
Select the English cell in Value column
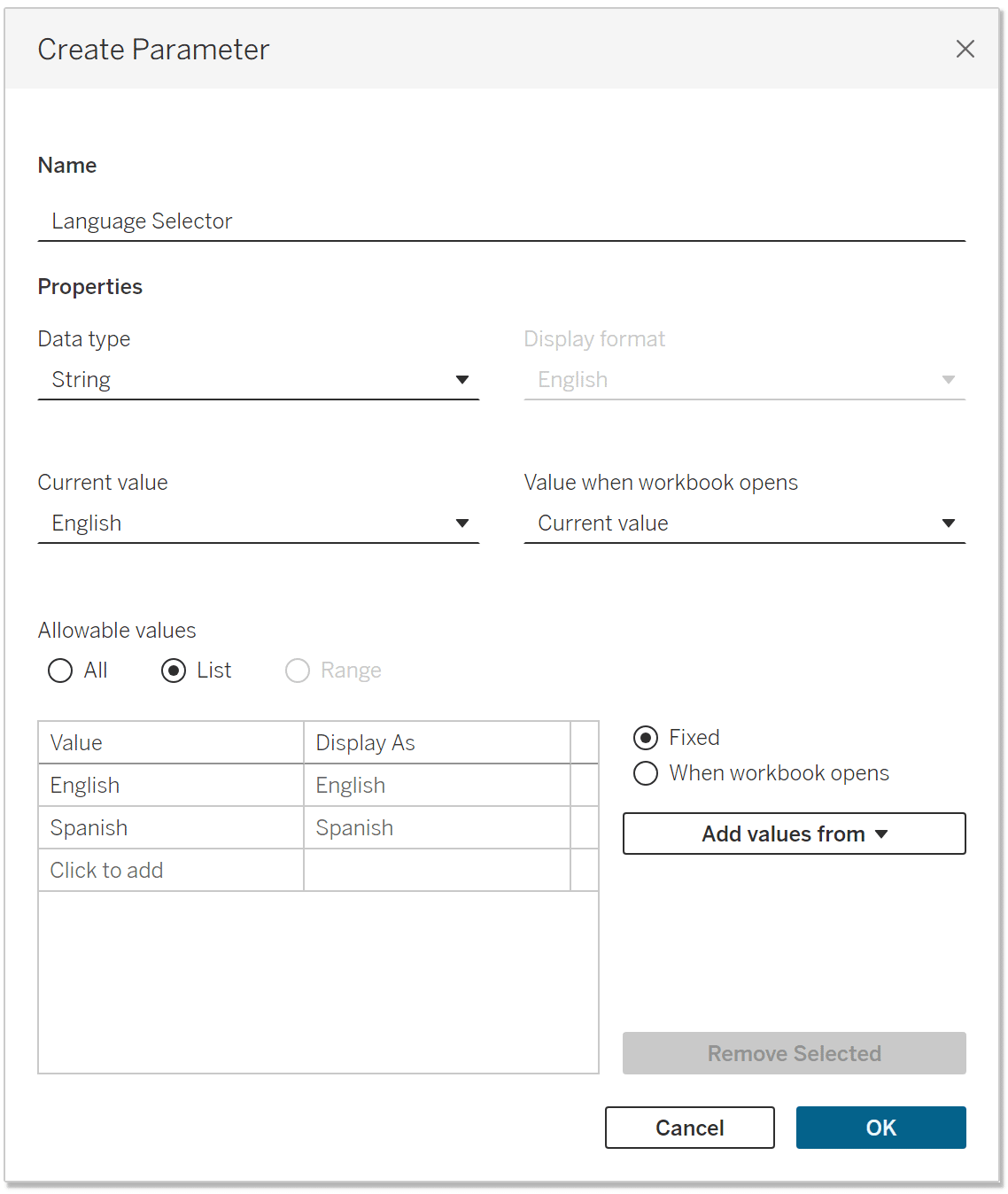click(171, 785)
